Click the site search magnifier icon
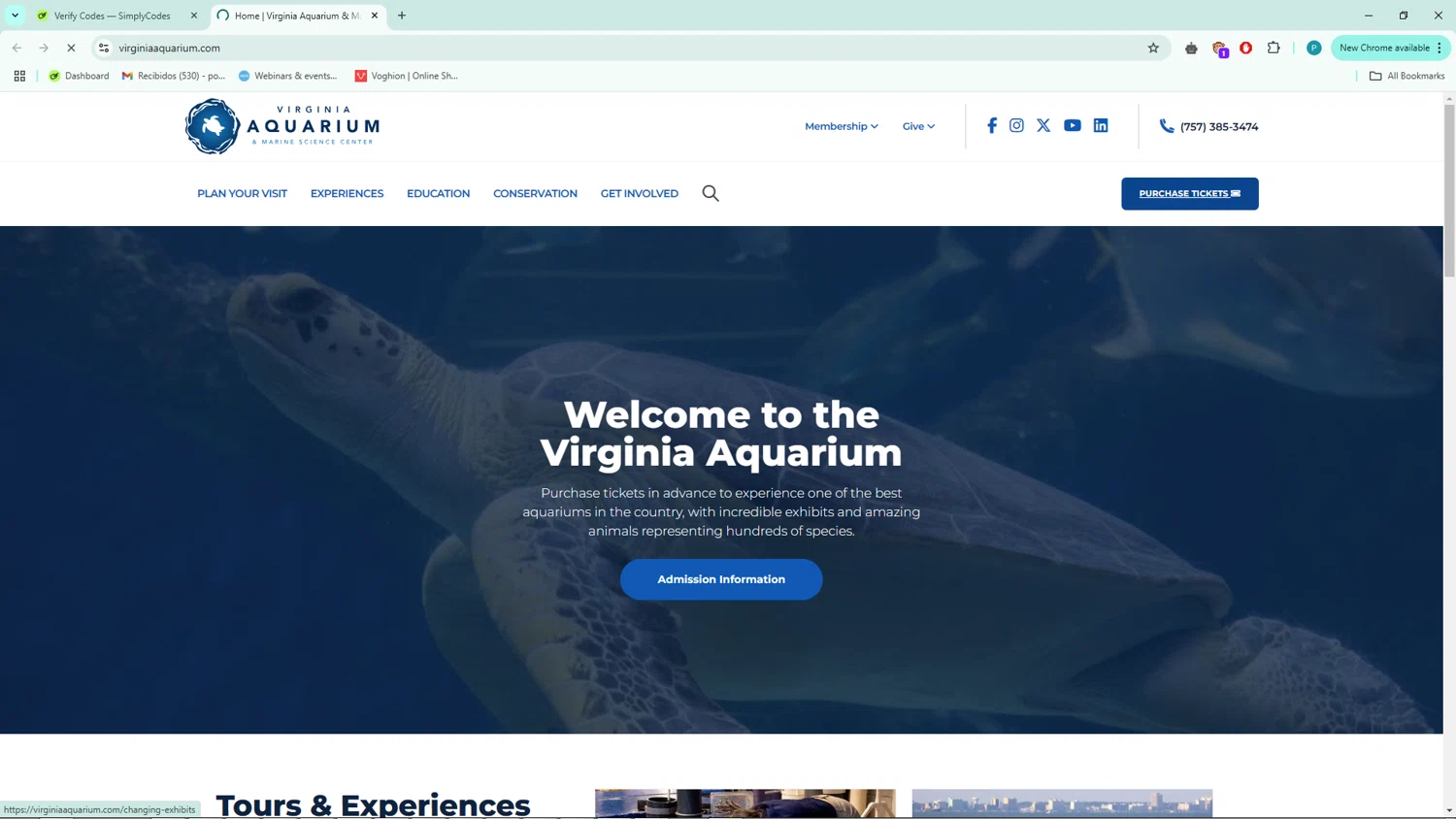This screenshot has height=819, width=1456. (x=711, y=193)
